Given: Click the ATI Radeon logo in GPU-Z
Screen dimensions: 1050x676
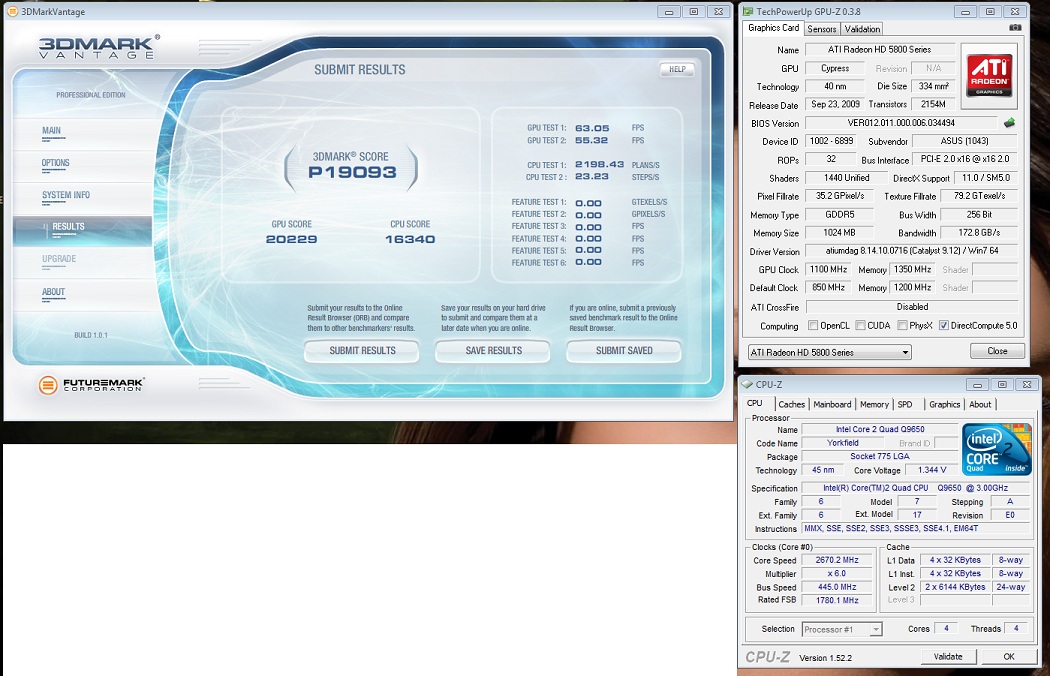Looking at the screenshot, I should [x=989, y=76].
